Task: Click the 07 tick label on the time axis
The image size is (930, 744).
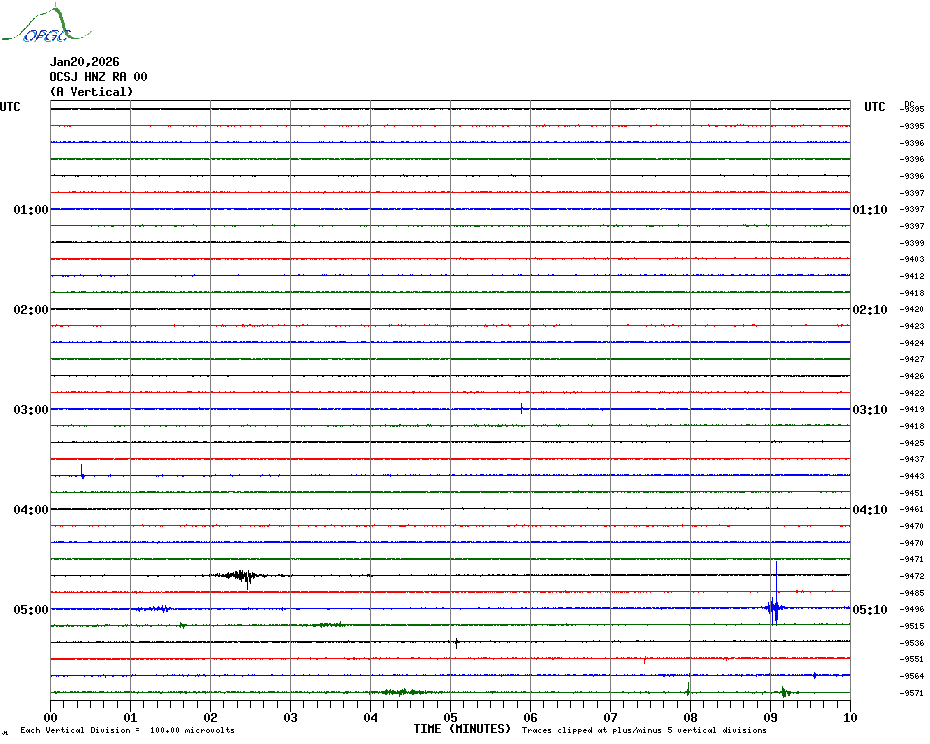Action: click(x=610, y=717)
